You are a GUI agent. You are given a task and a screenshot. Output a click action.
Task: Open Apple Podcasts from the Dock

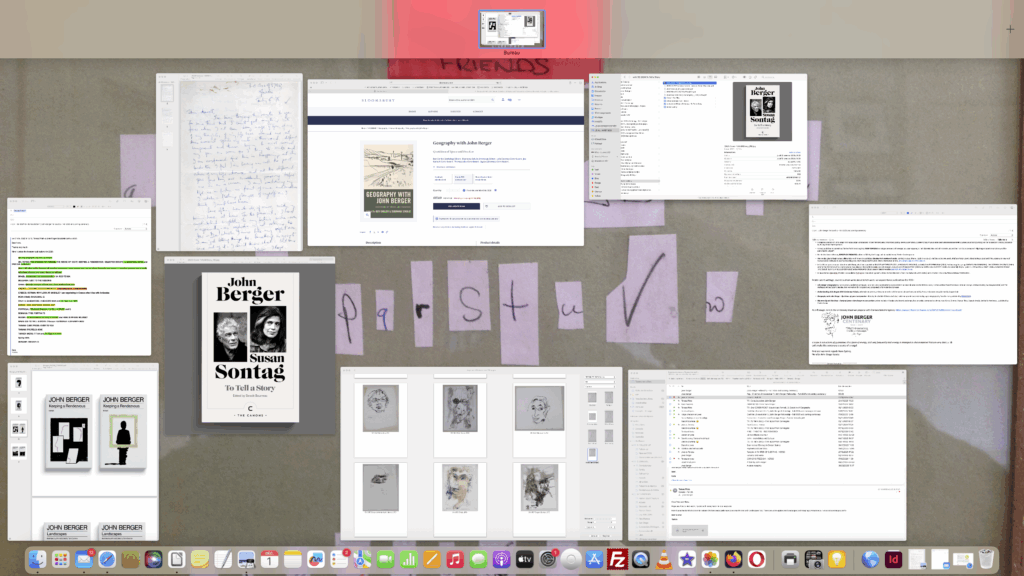(501, 559)
